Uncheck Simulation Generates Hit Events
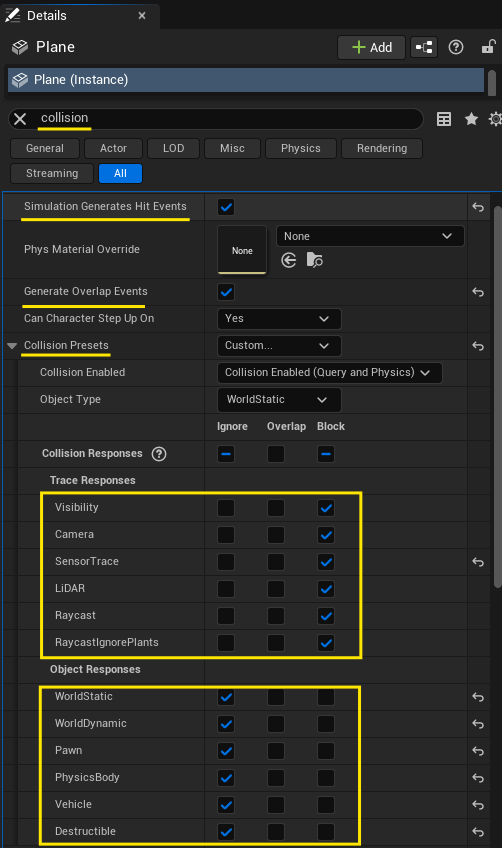 click(226, 207)
